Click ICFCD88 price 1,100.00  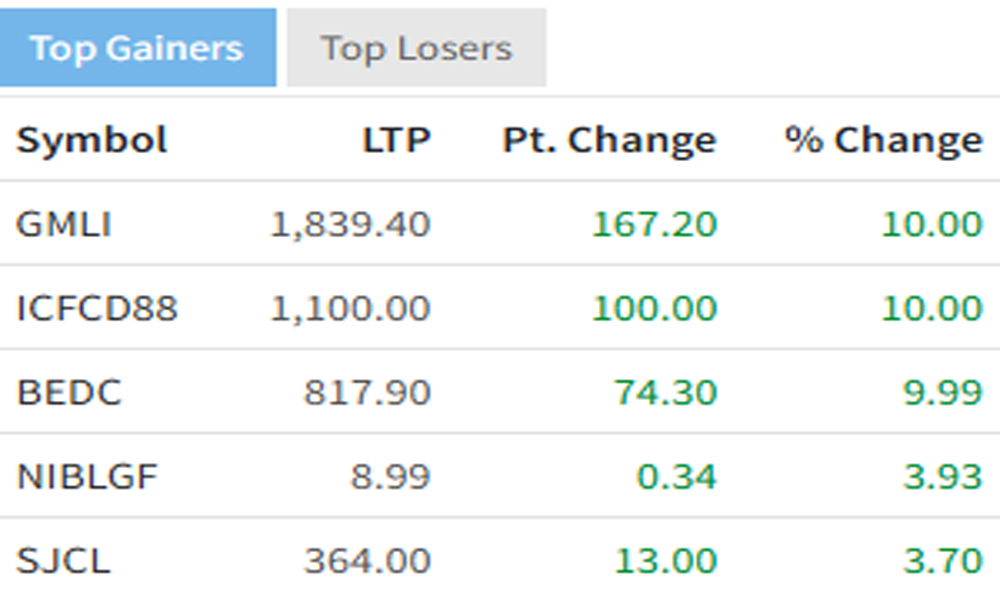point(350,308)
